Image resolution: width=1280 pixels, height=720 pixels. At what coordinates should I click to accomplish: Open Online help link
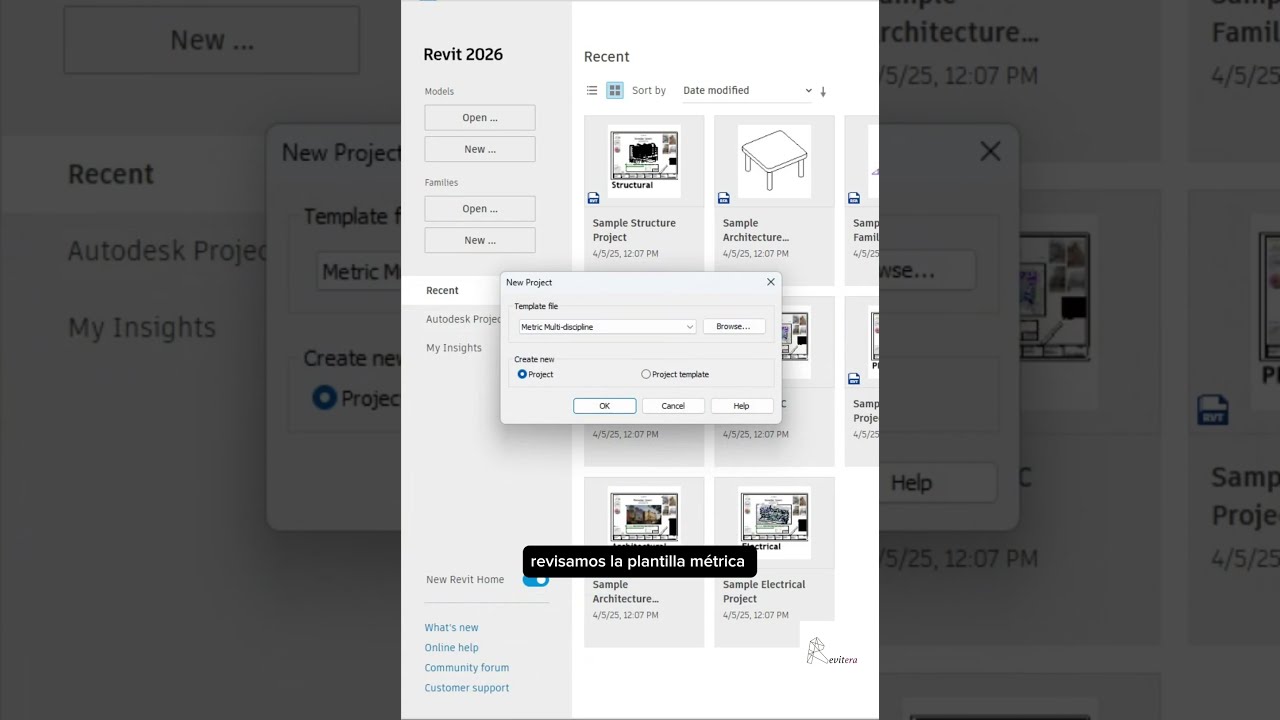[451, 648]
